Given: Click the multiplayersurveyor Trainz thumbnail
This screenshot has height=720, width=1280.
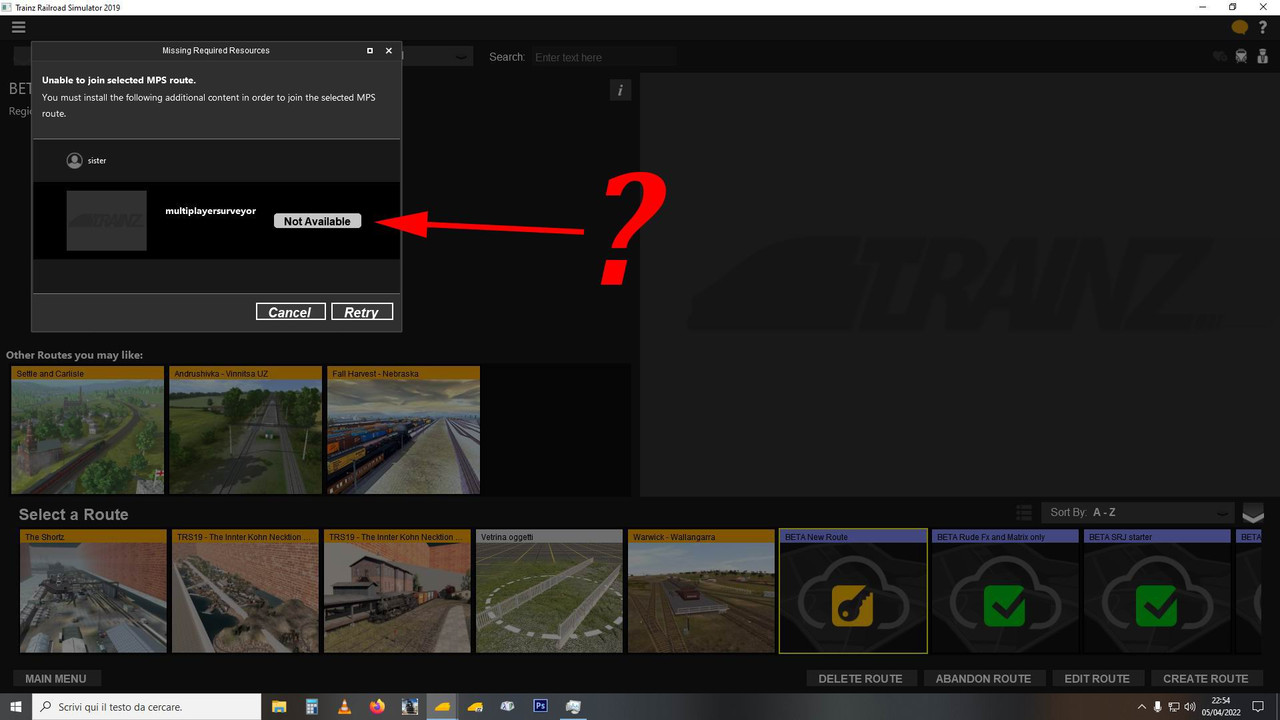Looking at the screenshot, I should pos(107,221).
